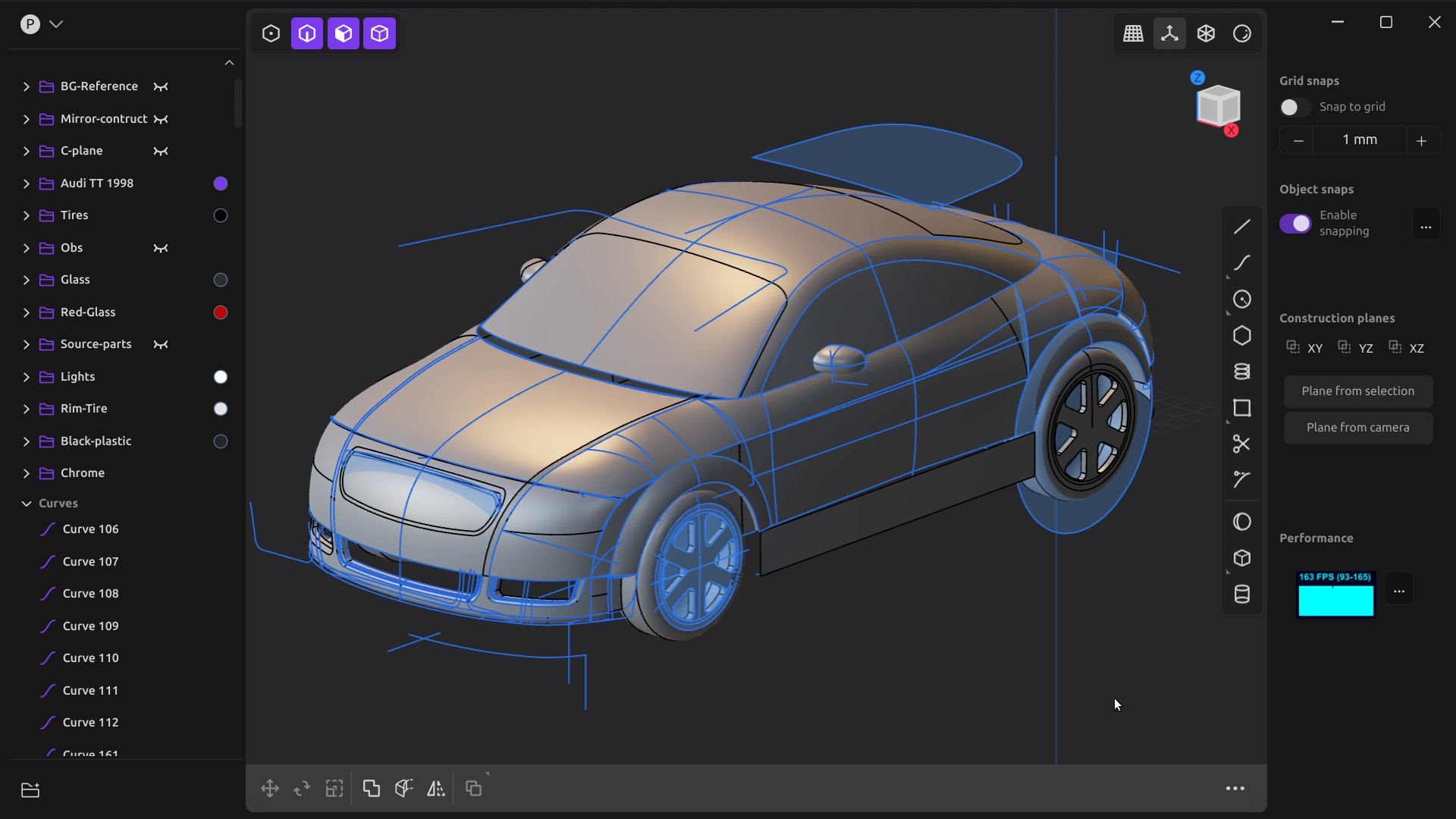
Task: Expand the Audi TT 1998 folder
Action: [27, 184]
